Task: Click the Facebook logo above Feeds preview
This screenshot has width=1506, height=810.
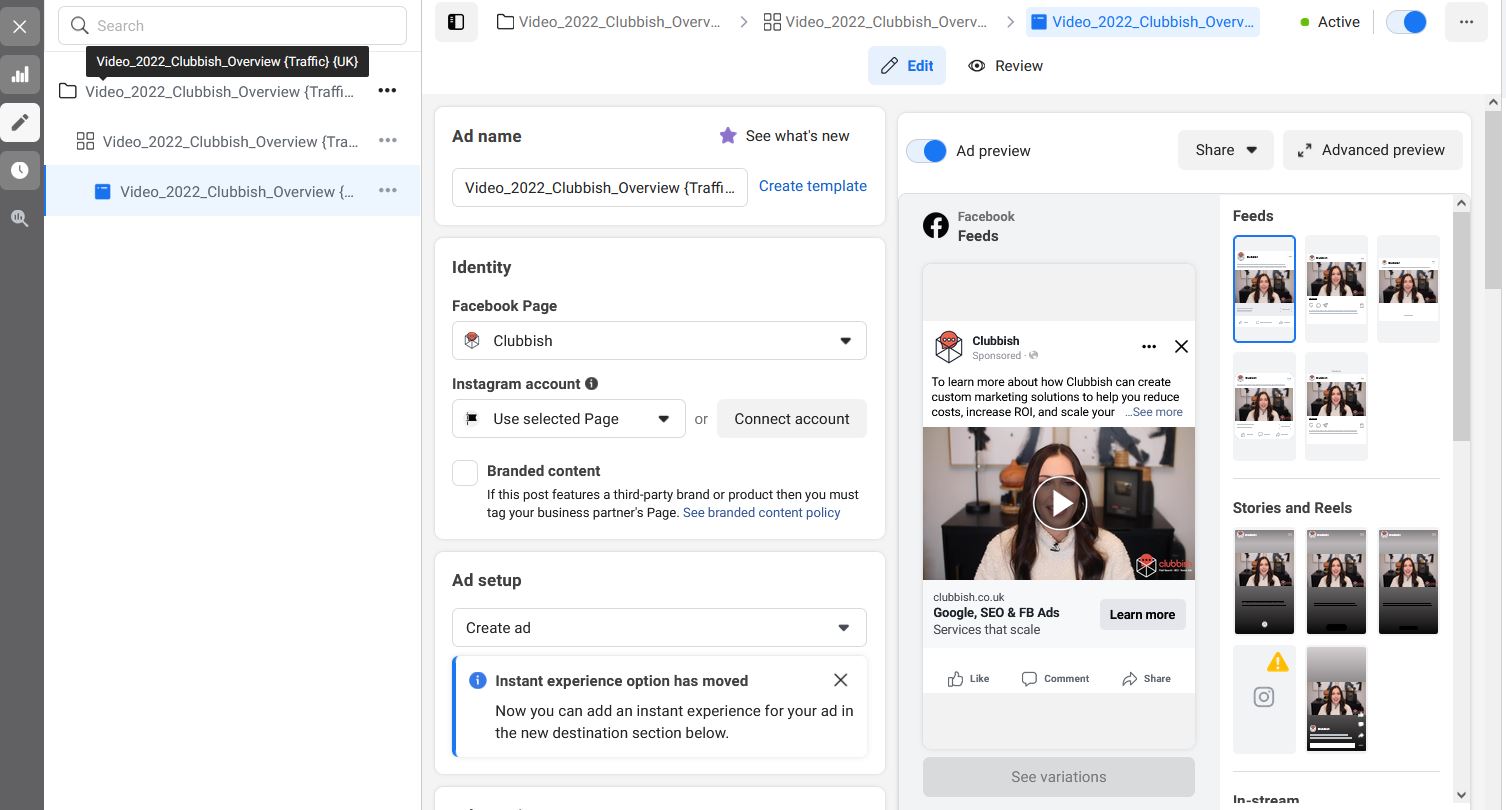Action: tap(936, 226)
